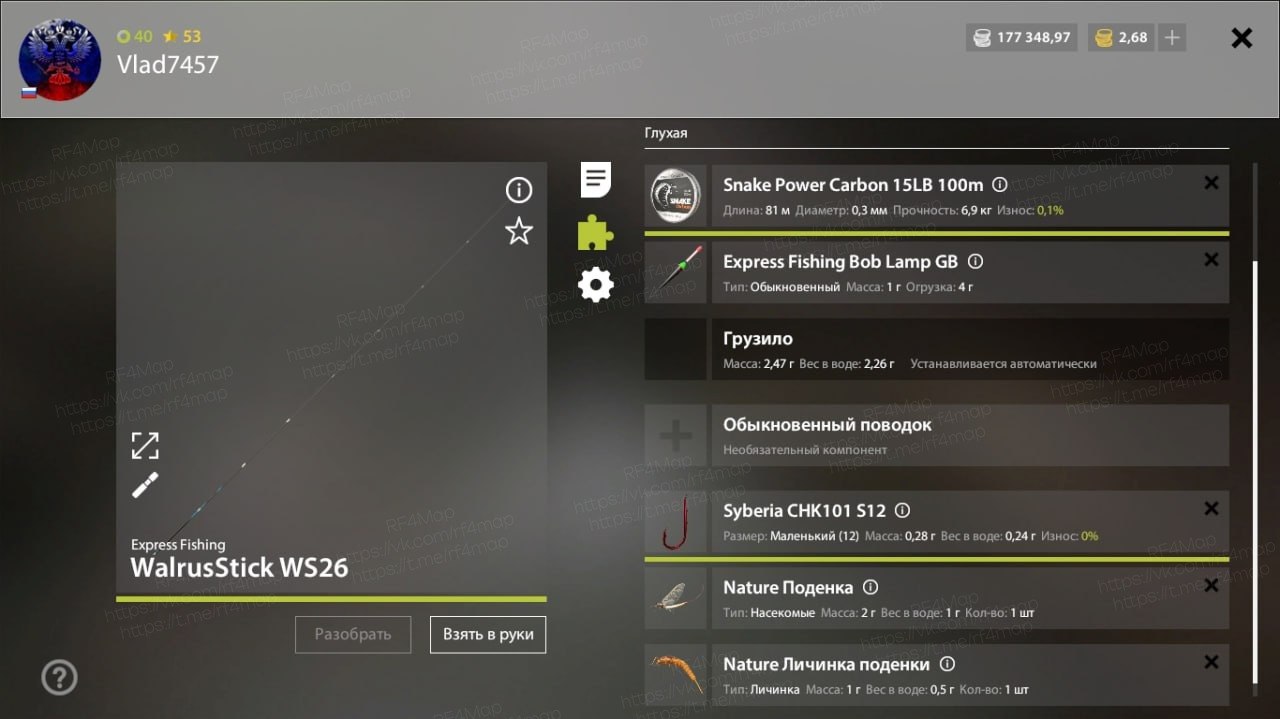Click the Разобрать button
The image size is (1280, 719).
pyautogui.click(x=353, y=635)
